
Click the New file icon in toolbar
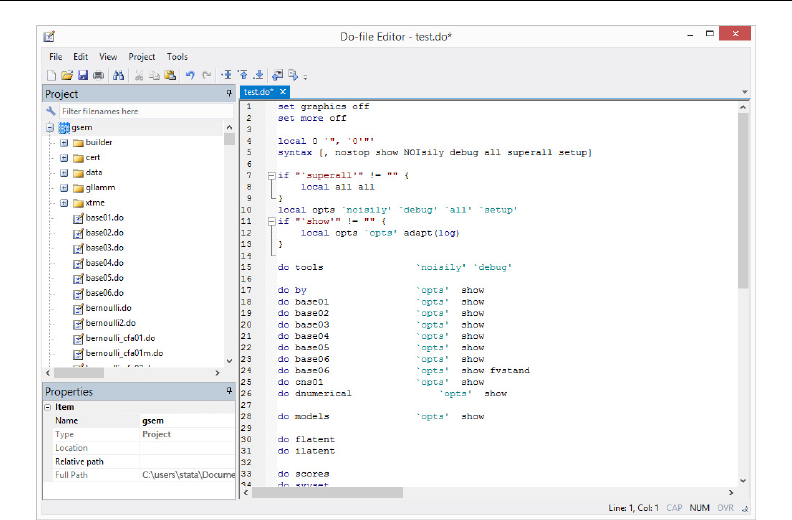coord(51,75)
